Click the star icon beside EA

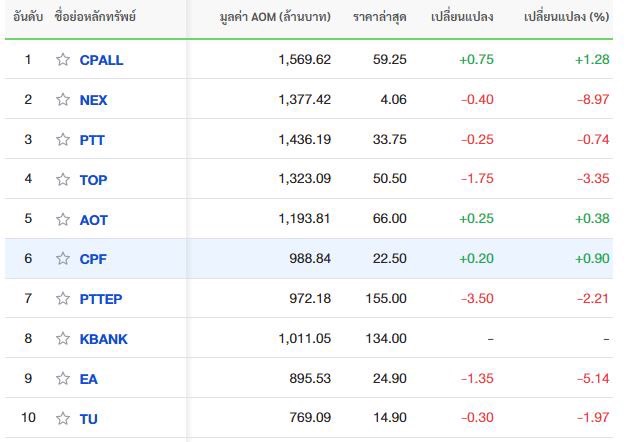(63, 378)
